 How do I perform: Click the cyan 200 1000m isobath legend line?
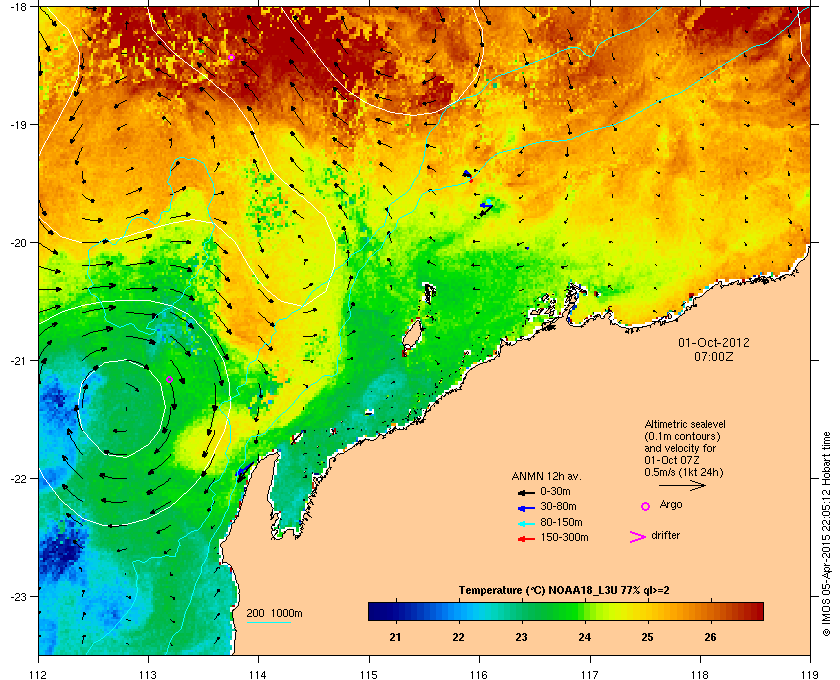[268, 622]
